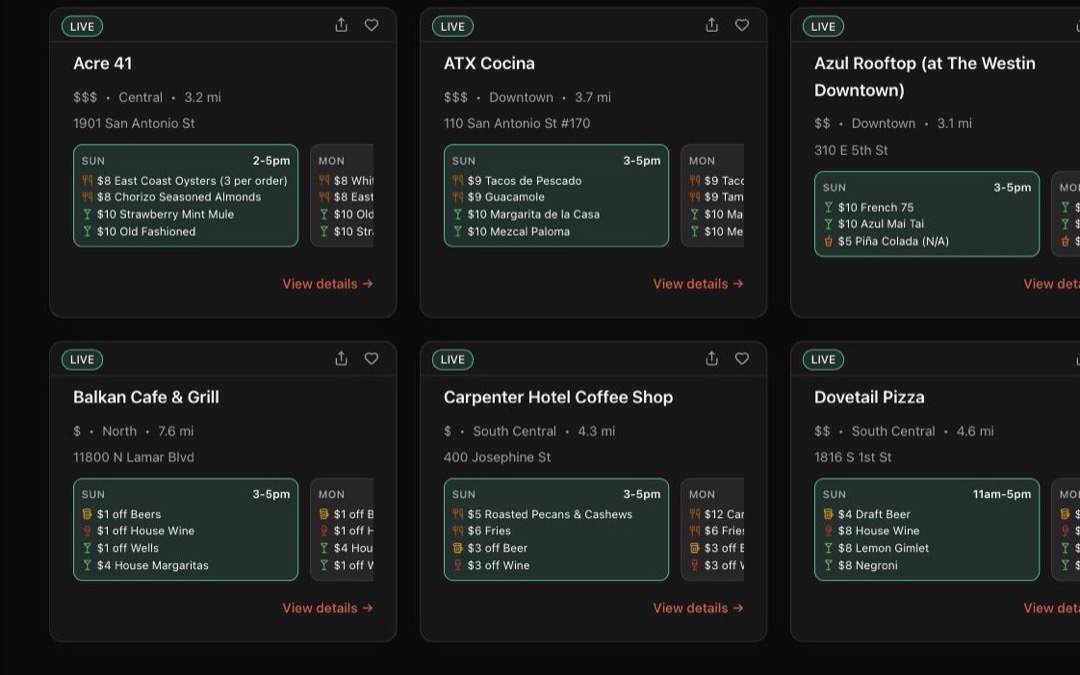Open View details for ATX Cocina
The image size is (1080, 675).
click(x=698, y=284)
